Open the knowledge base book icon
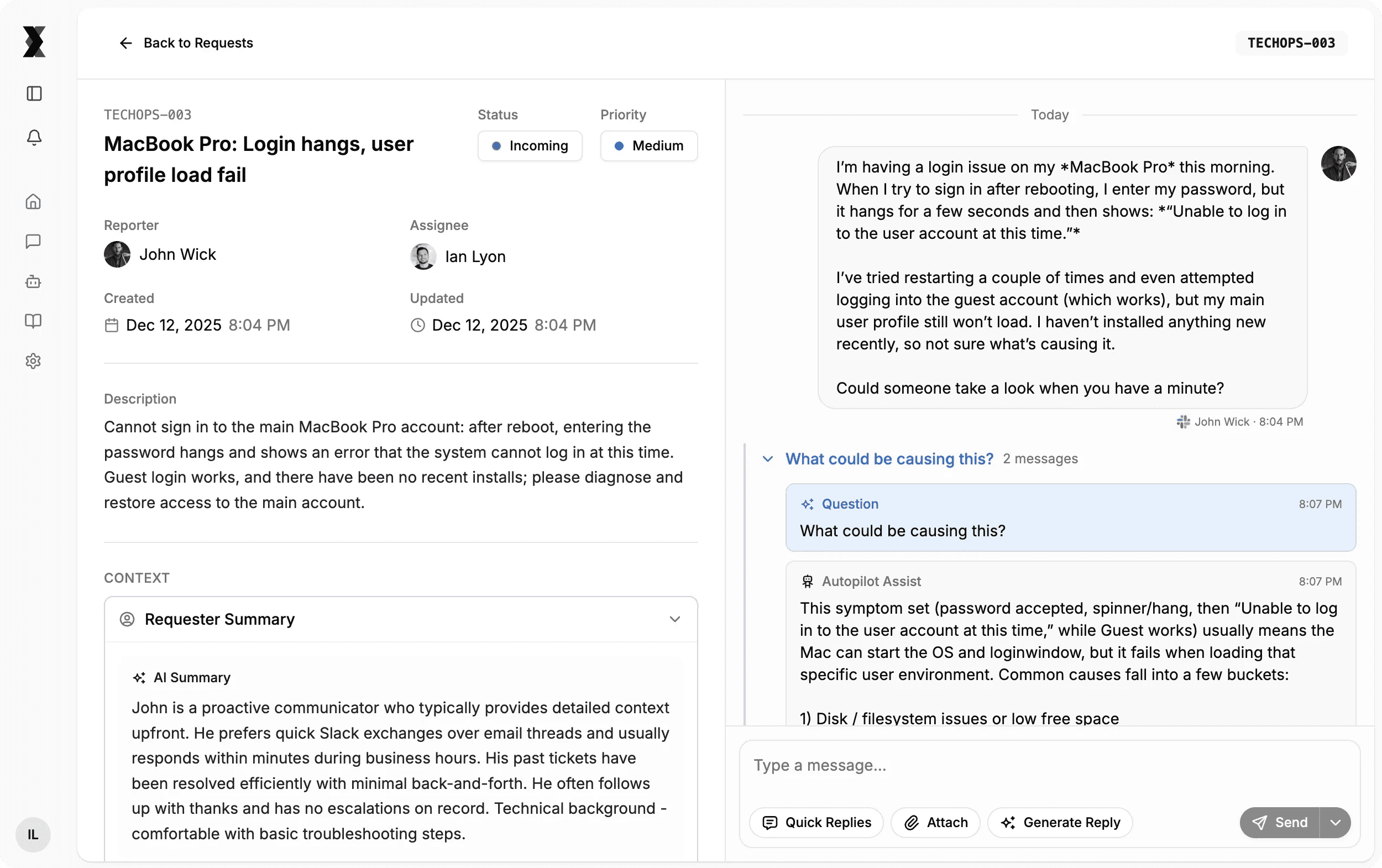This screenshot has width=1382, height=868. coord(33,321)
